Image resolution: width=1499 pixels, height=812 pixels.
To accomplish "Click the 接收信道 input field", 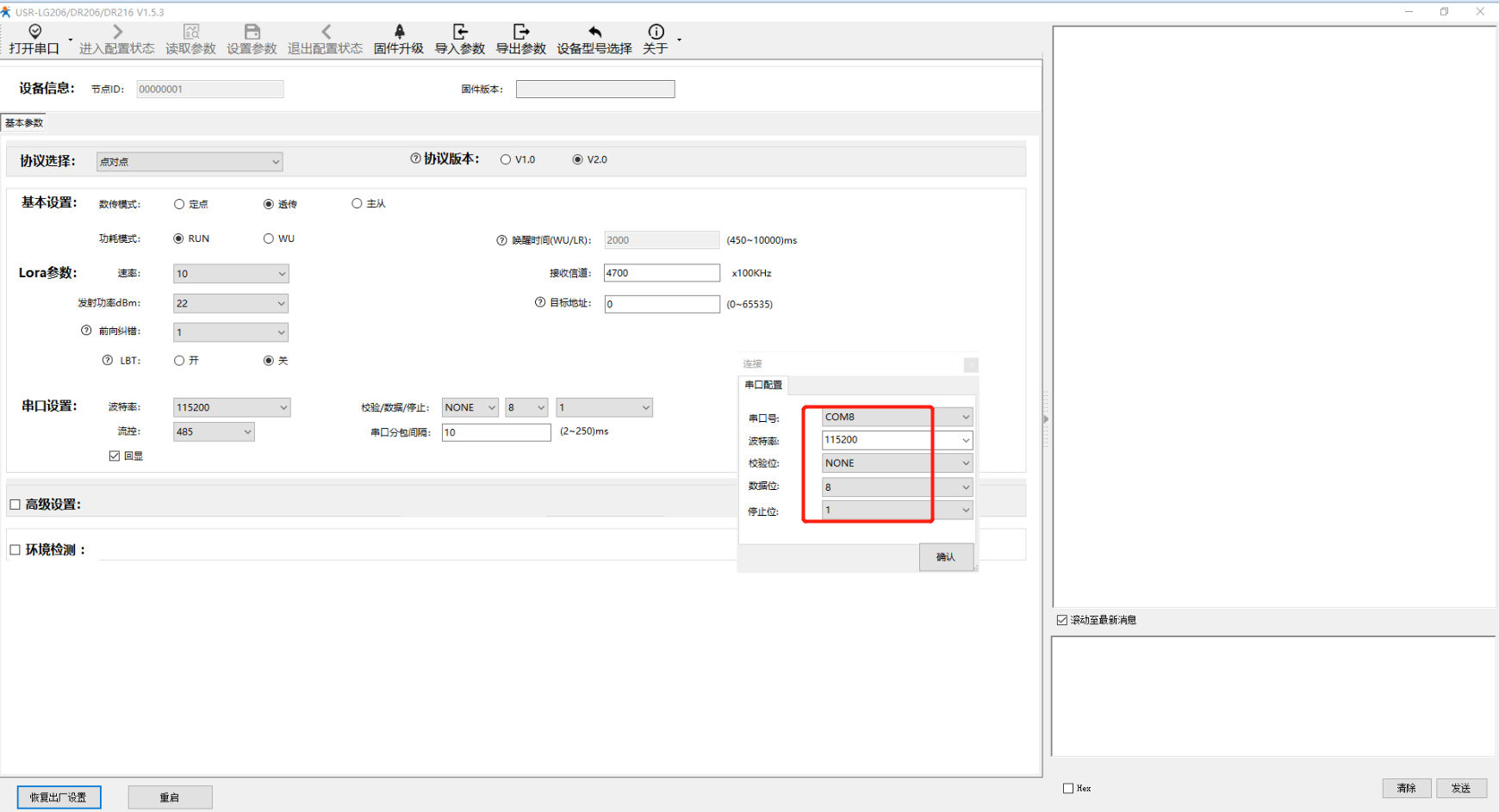I will click(x=661, y=273).
